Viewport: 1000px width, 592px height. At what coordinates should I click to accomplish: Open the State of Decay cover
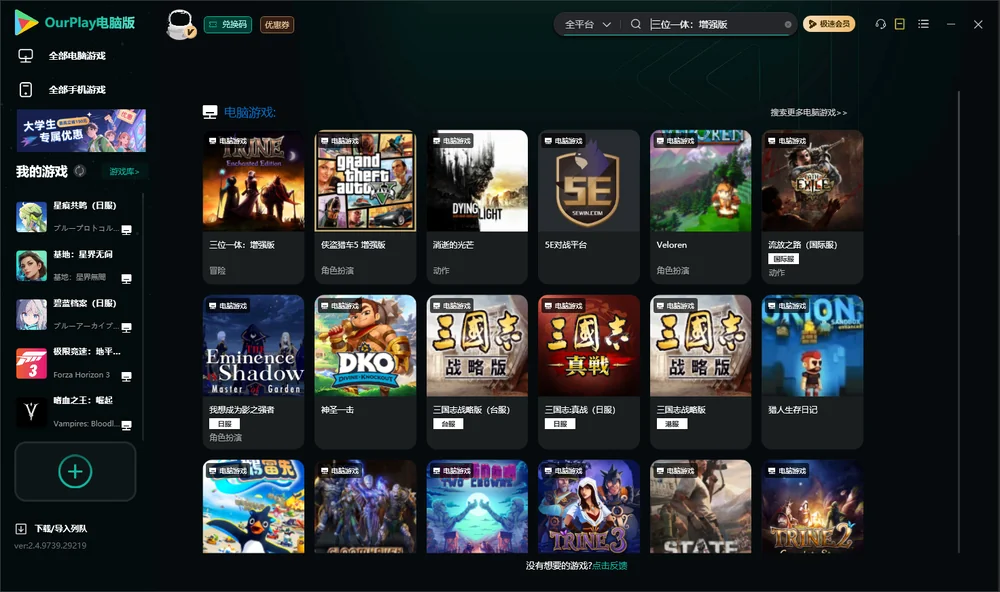pyautogui.click(x=701, y=507)
